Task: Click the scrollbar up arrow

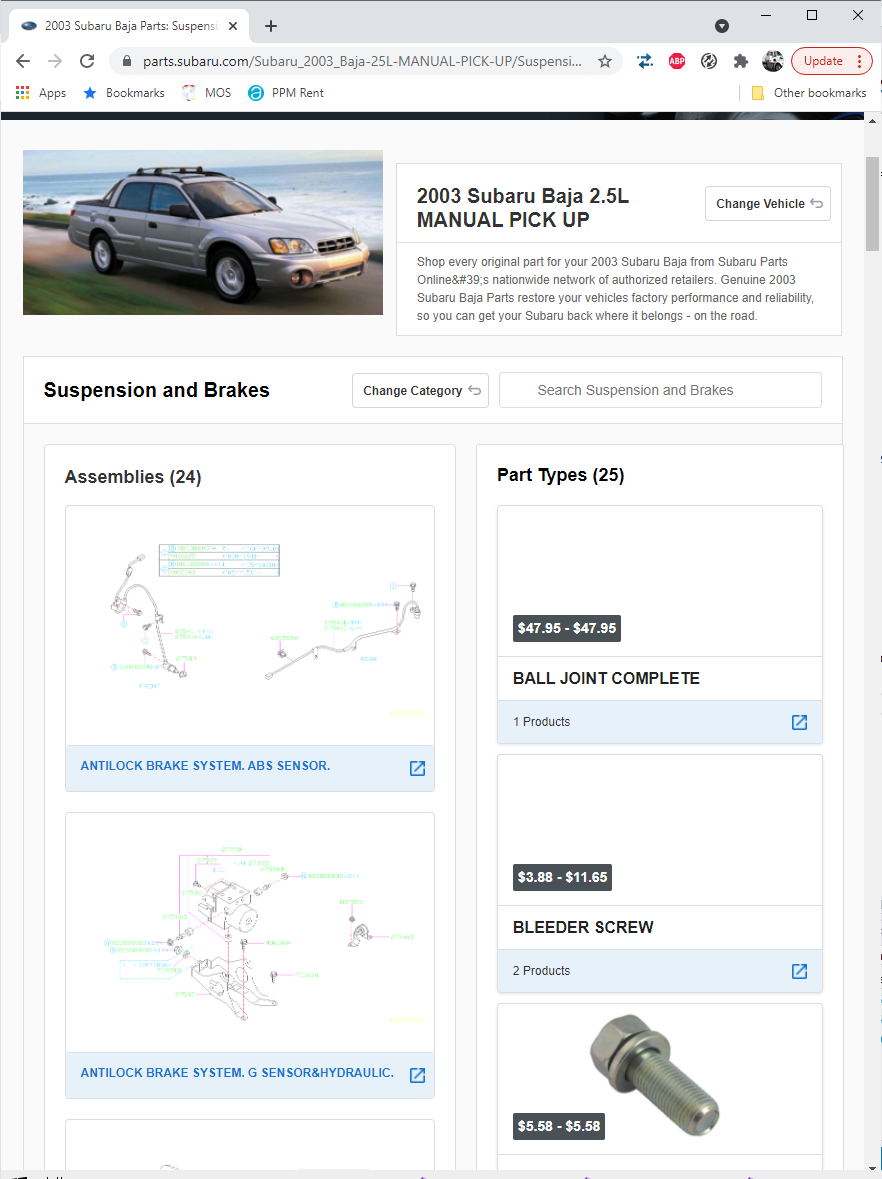Action: click(872, 120)
